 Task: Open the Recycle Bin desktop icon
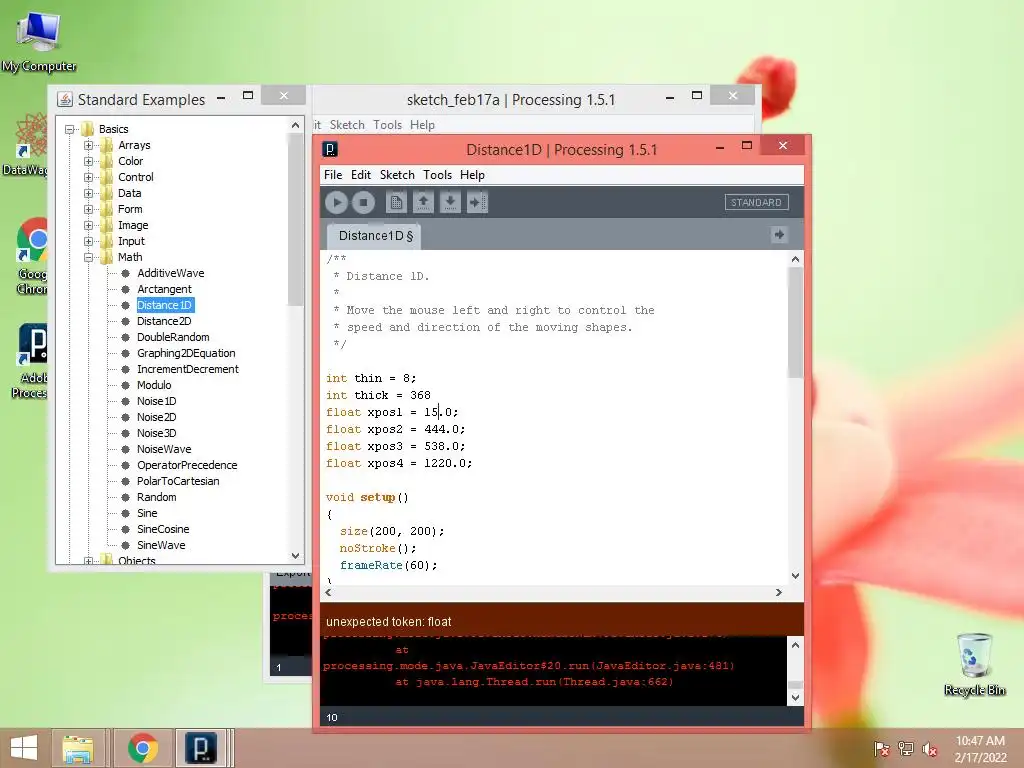click(974, 664)
